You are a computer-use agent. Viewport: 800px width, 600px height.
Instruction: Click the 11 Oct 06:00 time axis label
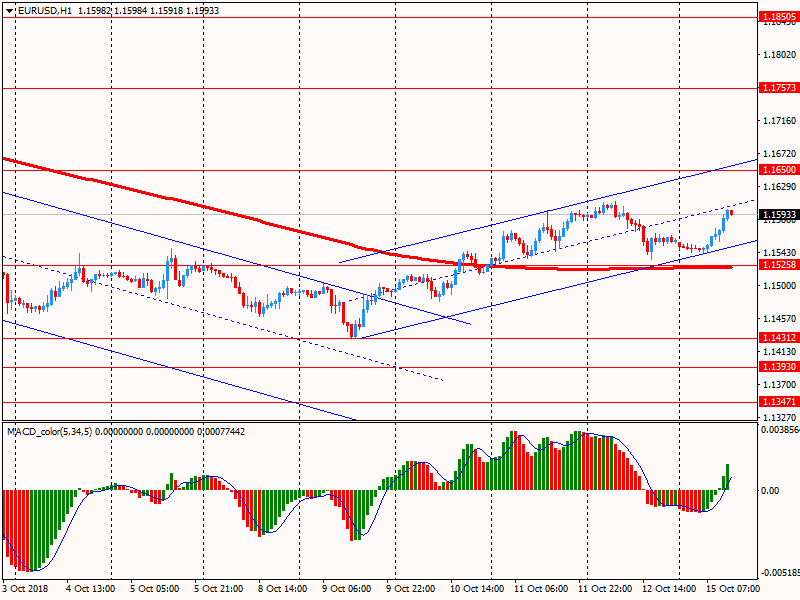541,588
